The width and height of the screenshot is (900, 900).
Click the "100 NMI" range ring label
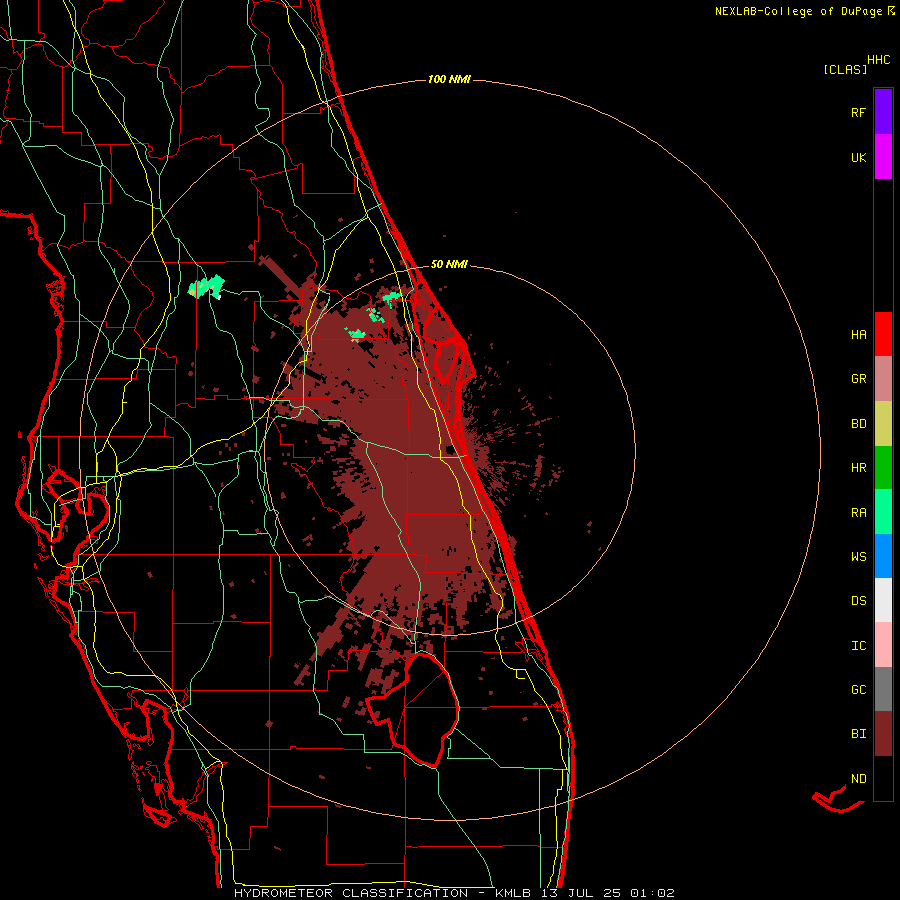pyautogui.click(x=449, y=79)
